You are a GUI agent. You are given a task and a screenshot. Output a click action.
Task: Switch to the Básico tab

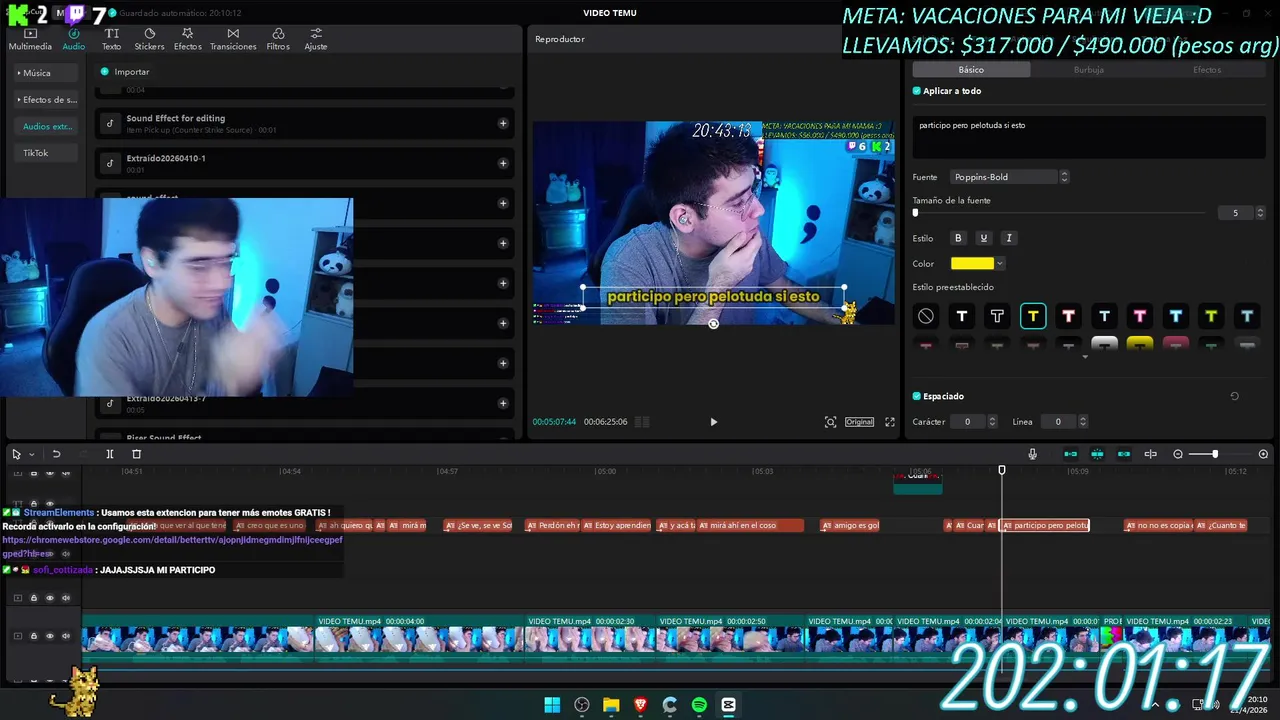(x=971, y=70)
